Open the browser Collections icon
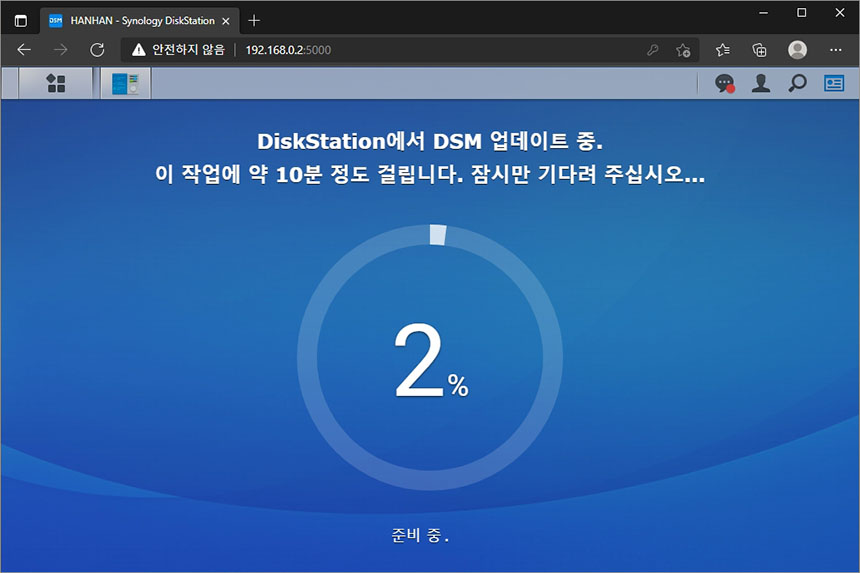860x573 pixels. [759, 50]
